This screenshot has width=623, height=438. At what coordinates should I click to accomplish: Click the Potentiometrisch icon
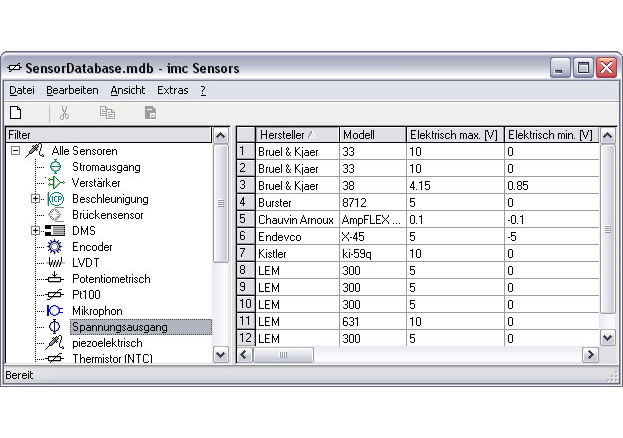pos(55,278)
